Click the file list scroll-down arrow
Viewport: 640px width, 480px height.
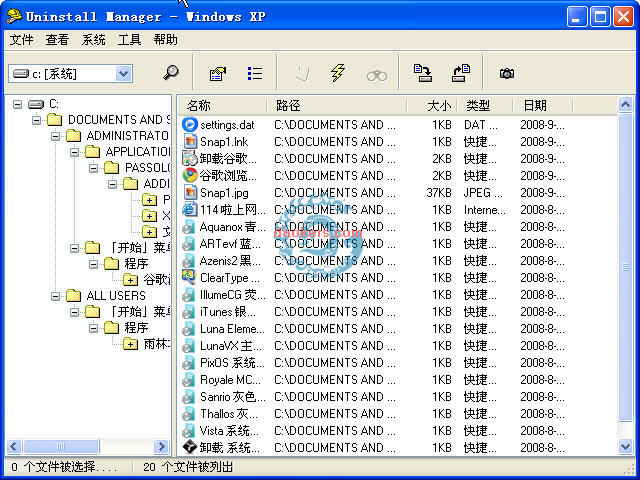point(625,447)
